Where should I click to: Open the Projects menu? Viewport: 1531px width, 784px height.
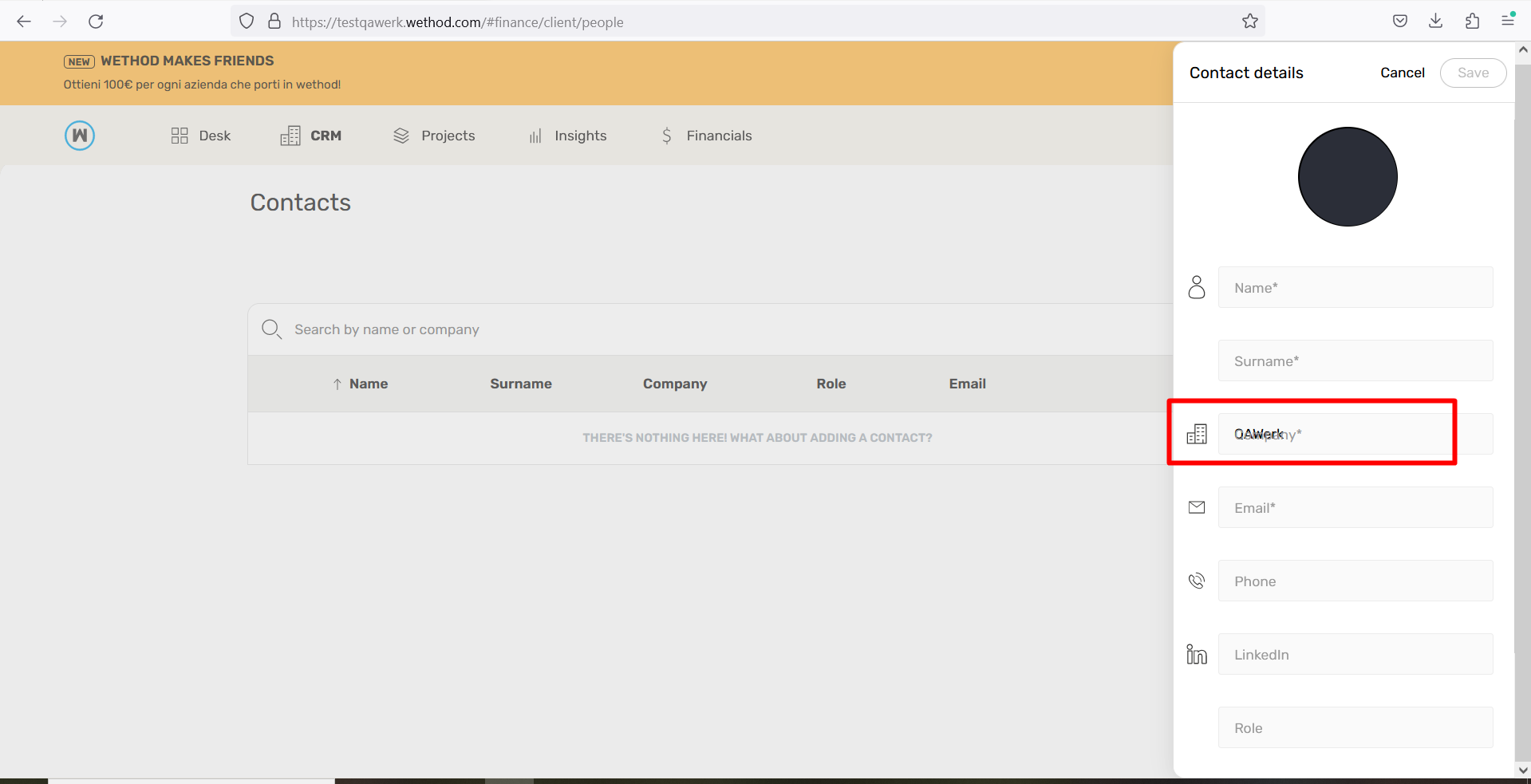[434, 136]
